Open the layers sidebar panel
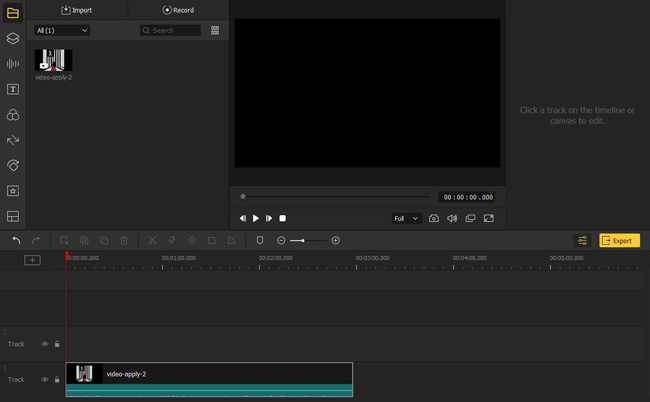This screenshot has height=402, width=650. (13, 38)
